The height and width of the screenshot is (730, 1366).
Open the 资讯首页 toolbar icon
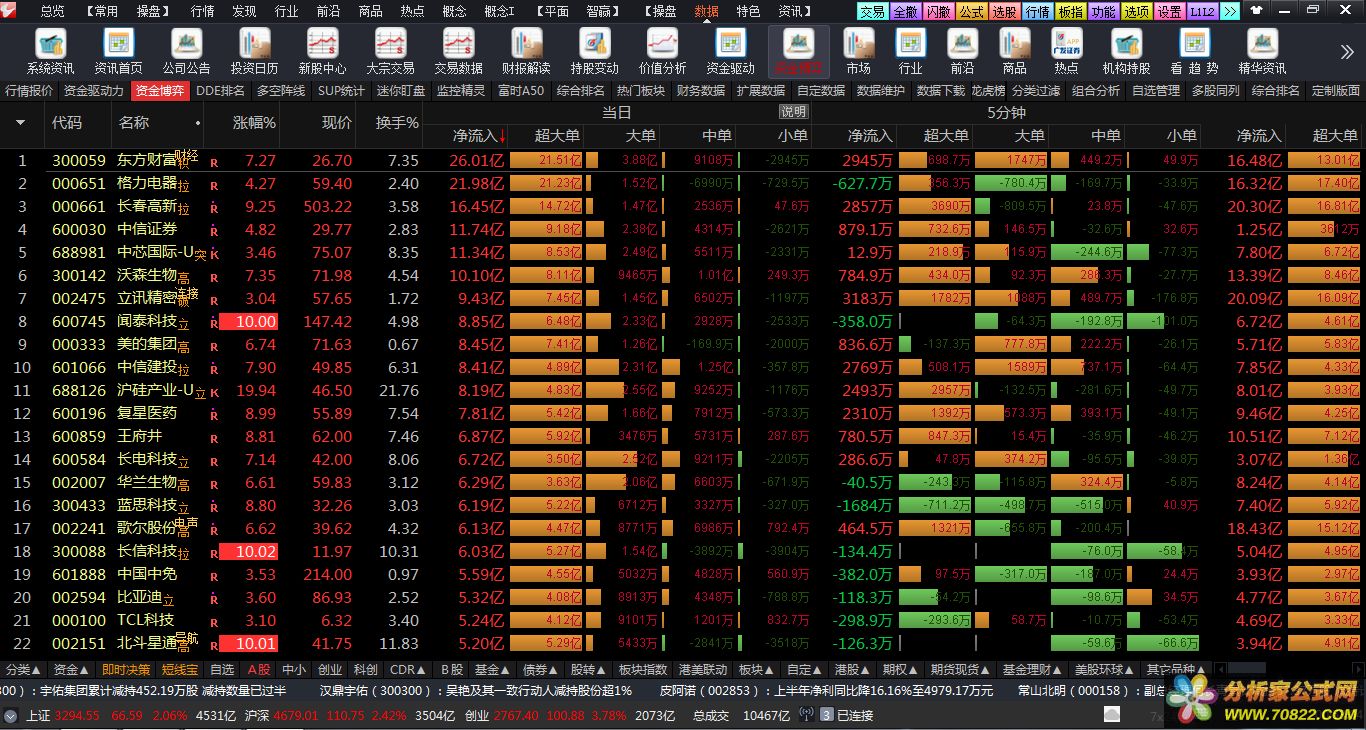point(119,51)
